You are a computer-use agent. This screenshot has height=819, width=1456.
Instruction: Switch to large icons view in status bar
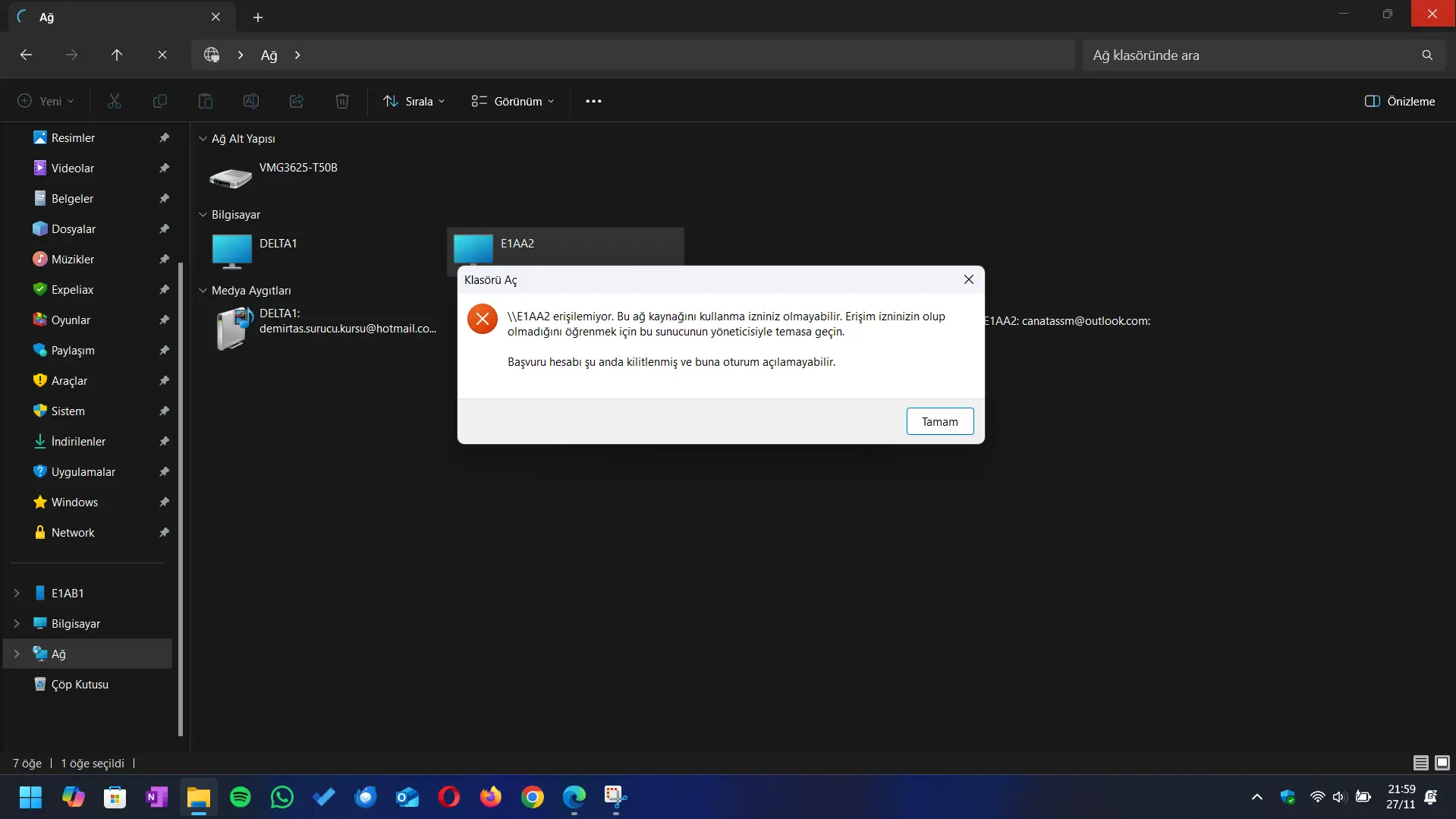(1442, 763)
